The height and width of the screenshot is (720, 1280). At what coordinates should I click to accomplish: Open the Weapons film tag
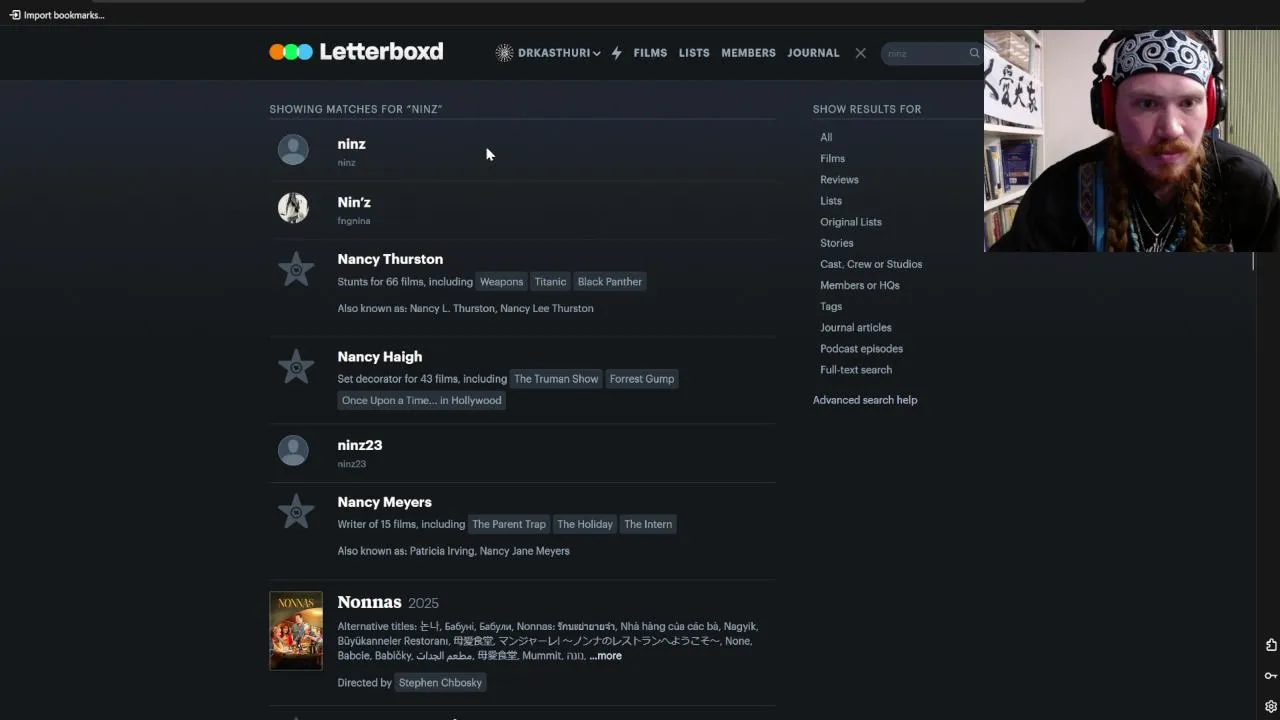pyautogui.click(x=501, y=282)
